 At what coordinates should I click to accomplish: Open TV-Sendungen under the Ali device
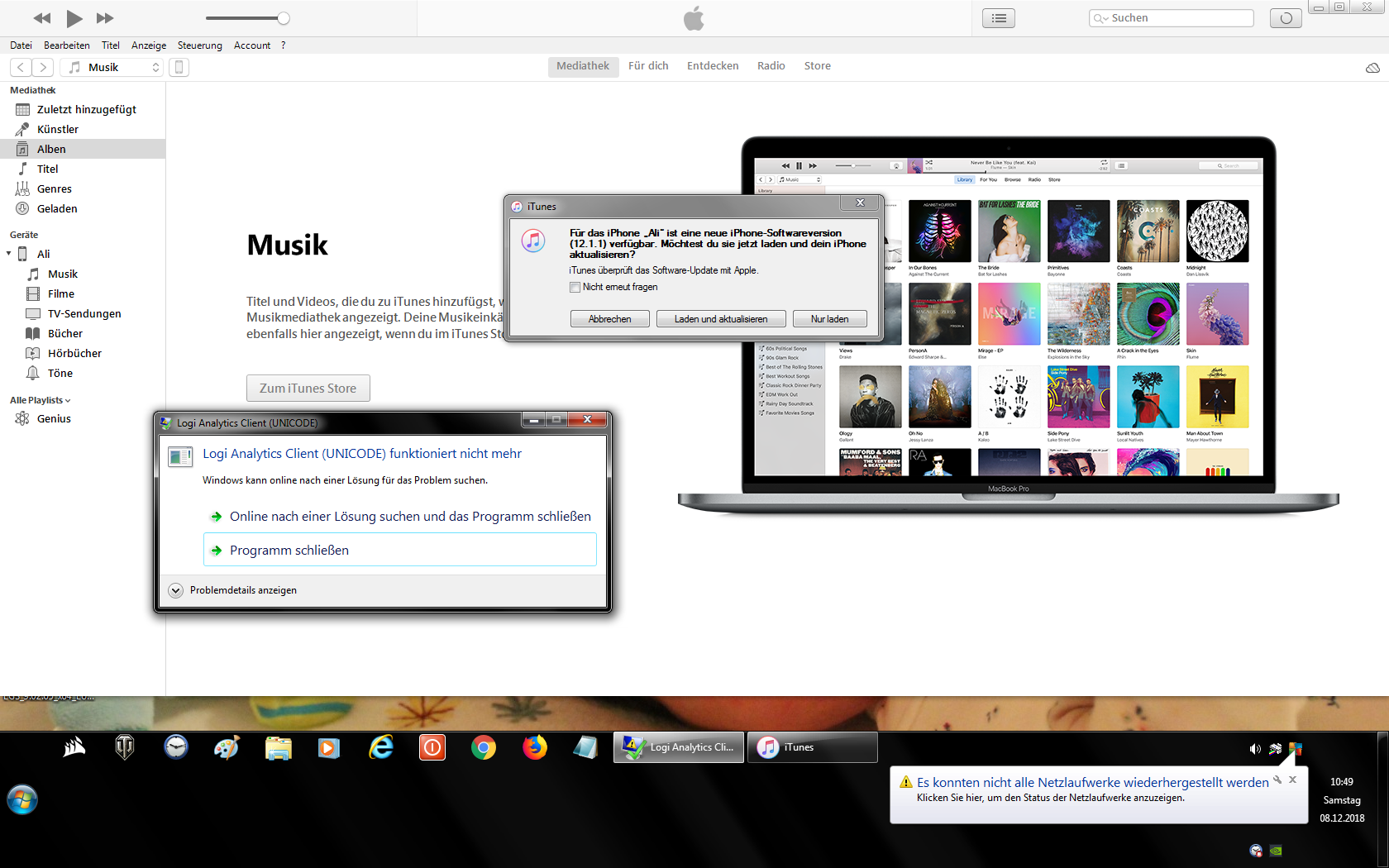83,313
